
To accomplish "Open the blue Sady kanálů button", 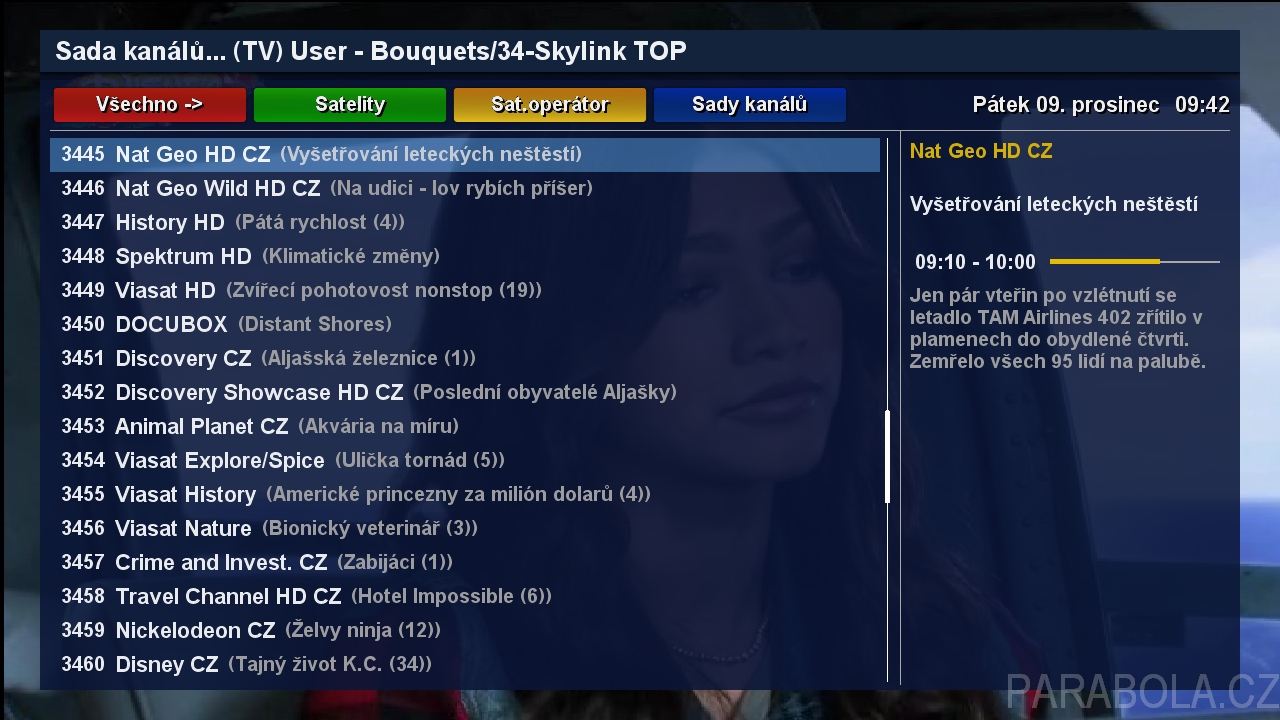I will pyautogui.click(x=750, y=105).
